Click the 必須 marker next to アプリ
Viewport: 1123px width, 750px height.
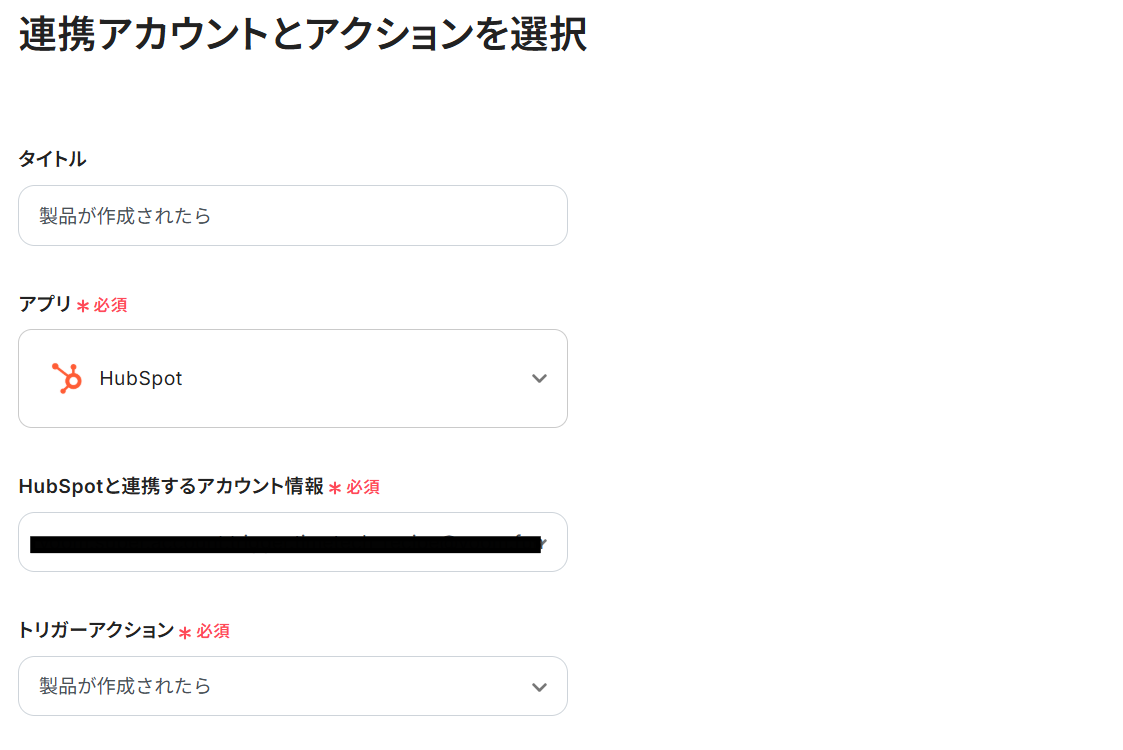pos(110,305)
